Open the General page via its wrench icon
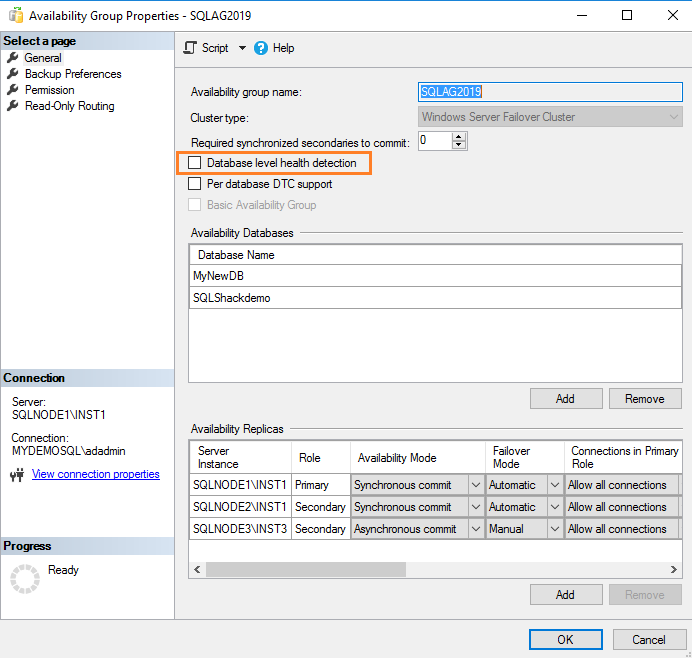The height and width of the screenshot is (658, 692). tap(13, 57)
